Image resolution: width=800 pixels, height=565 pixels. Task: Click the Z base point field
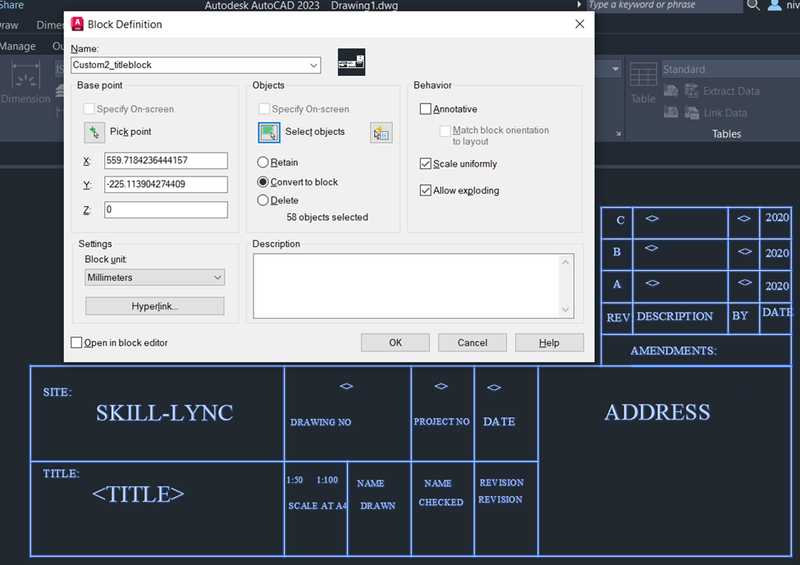pyautogui.click(x=166, y=210)
